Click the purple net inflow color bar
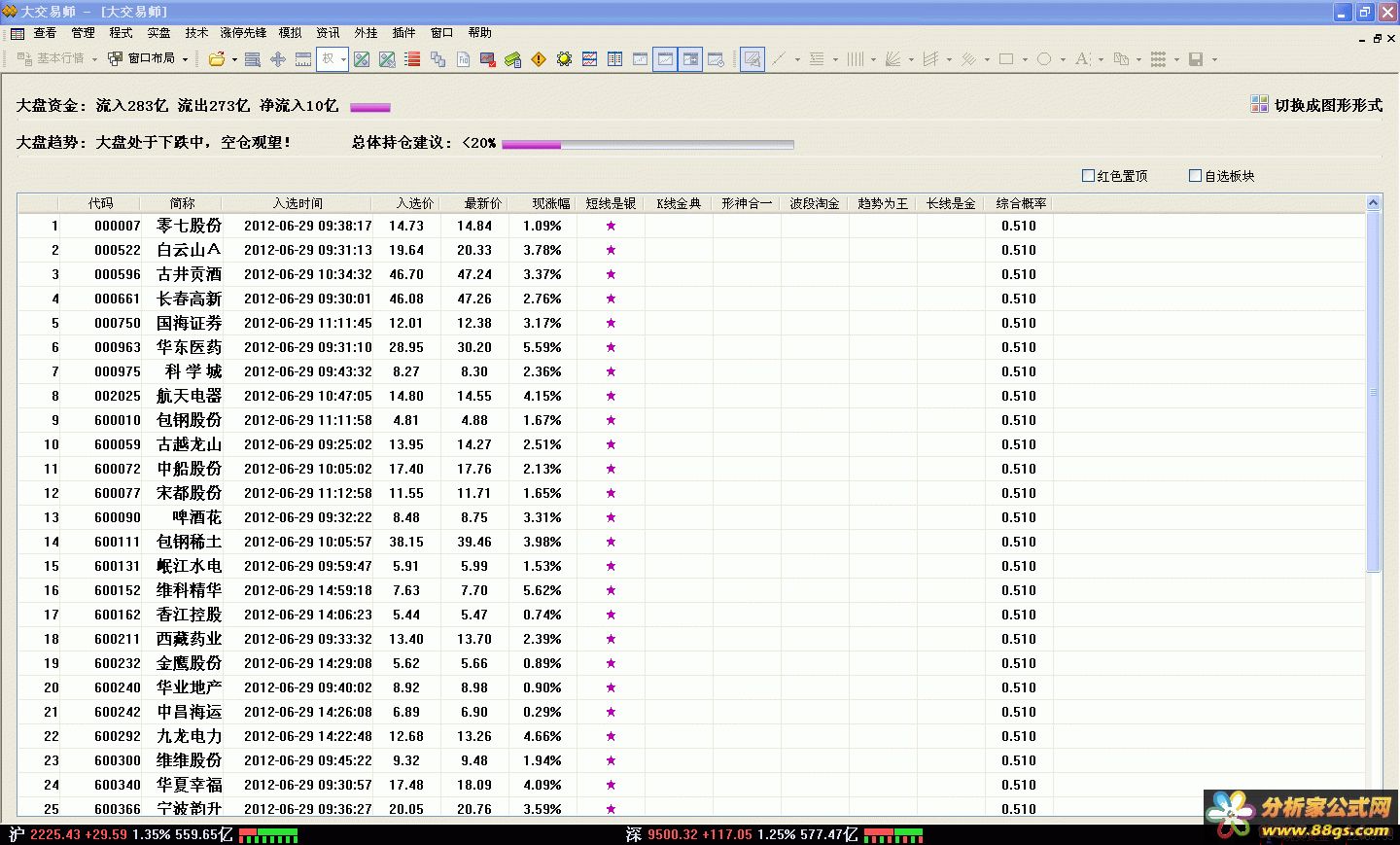The image size is (1400, 845). click(x=370, y=107)
